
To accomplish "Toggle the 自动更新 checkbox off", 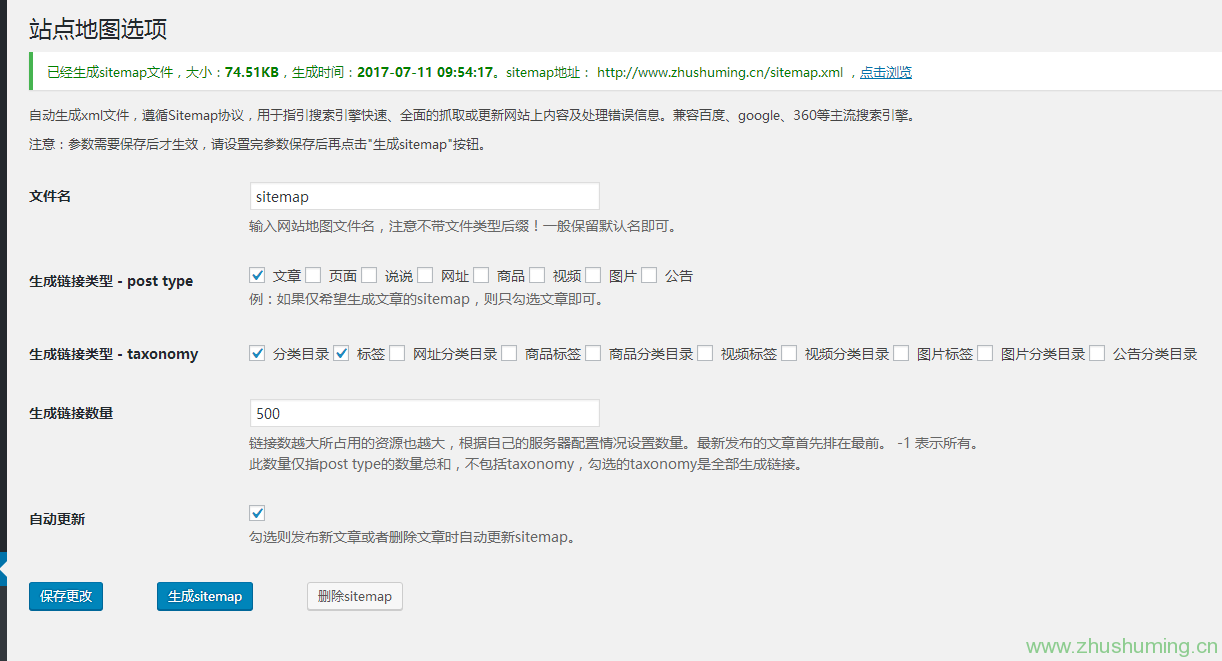I will pyautogui.click(x=257, y=513).
